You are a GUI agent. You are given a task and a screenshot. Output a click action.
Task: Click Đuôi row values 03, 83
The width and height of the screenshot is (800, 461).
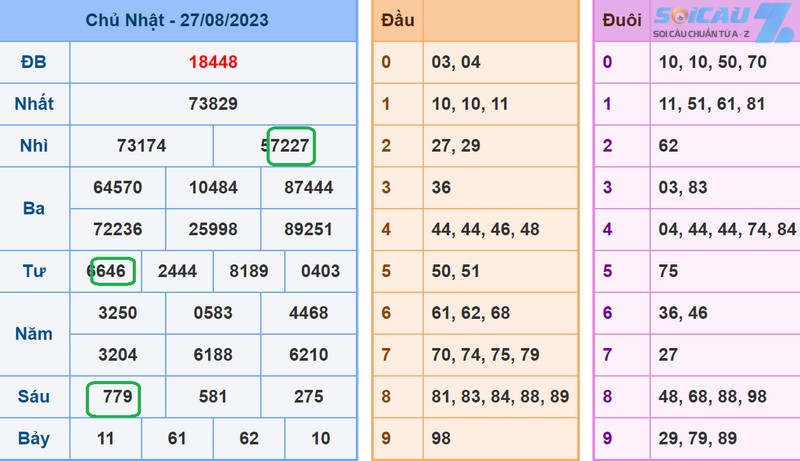click(683, 188)
